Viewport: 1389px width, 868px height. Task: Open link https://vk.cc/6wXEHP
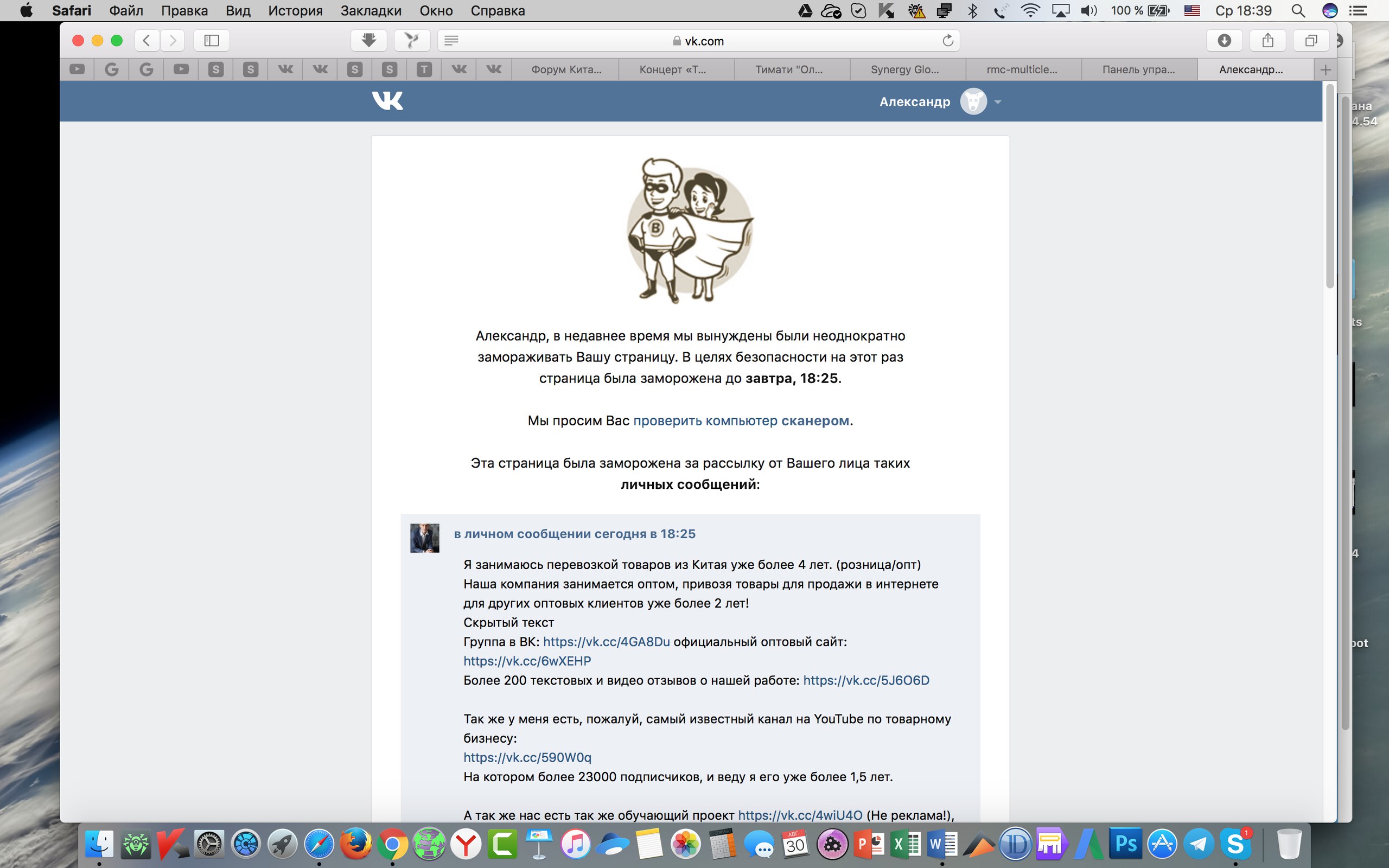point(527,661)
